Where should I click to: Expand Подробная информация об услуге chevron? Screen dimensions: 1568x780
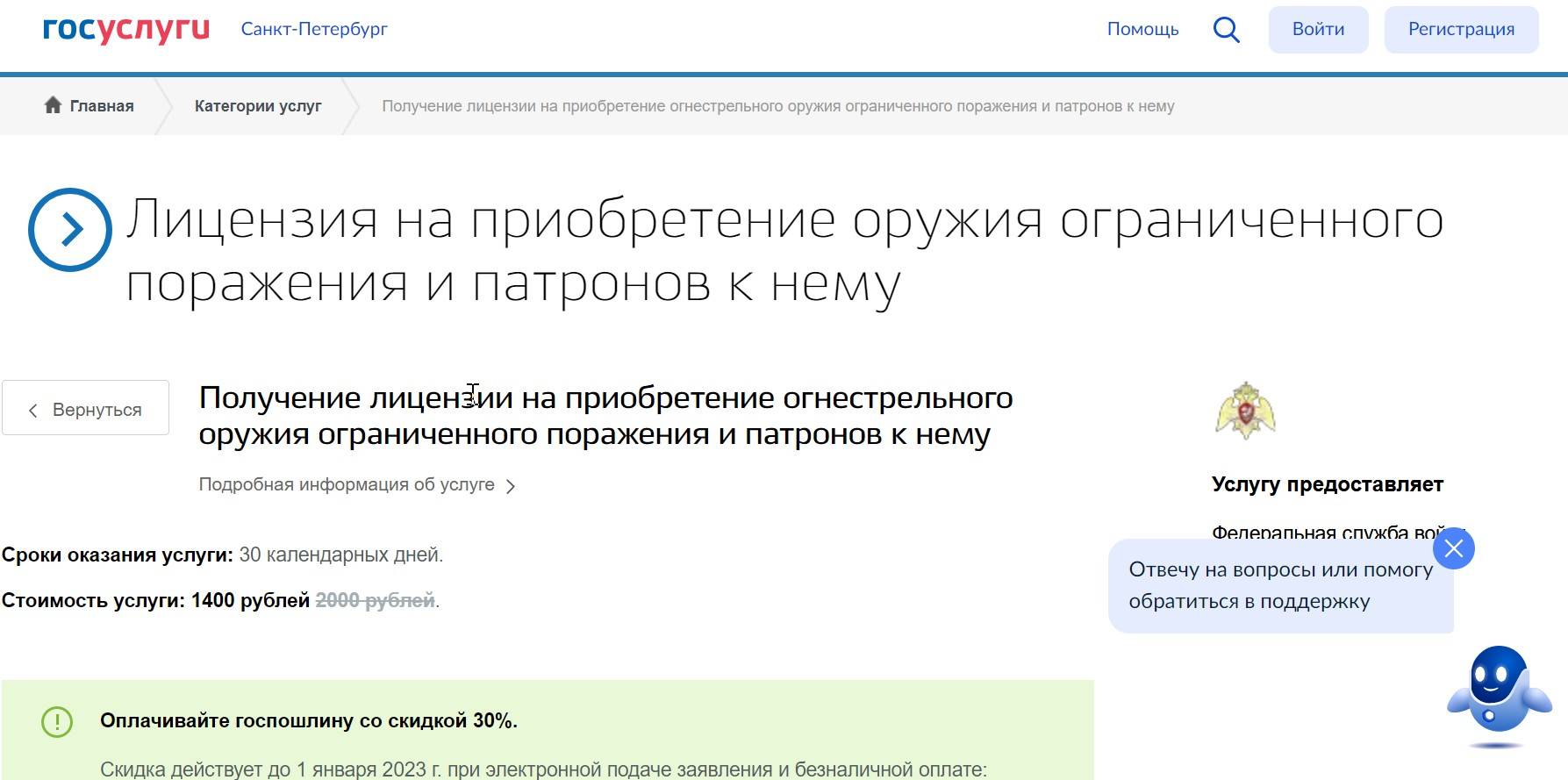tap(512, 486)
